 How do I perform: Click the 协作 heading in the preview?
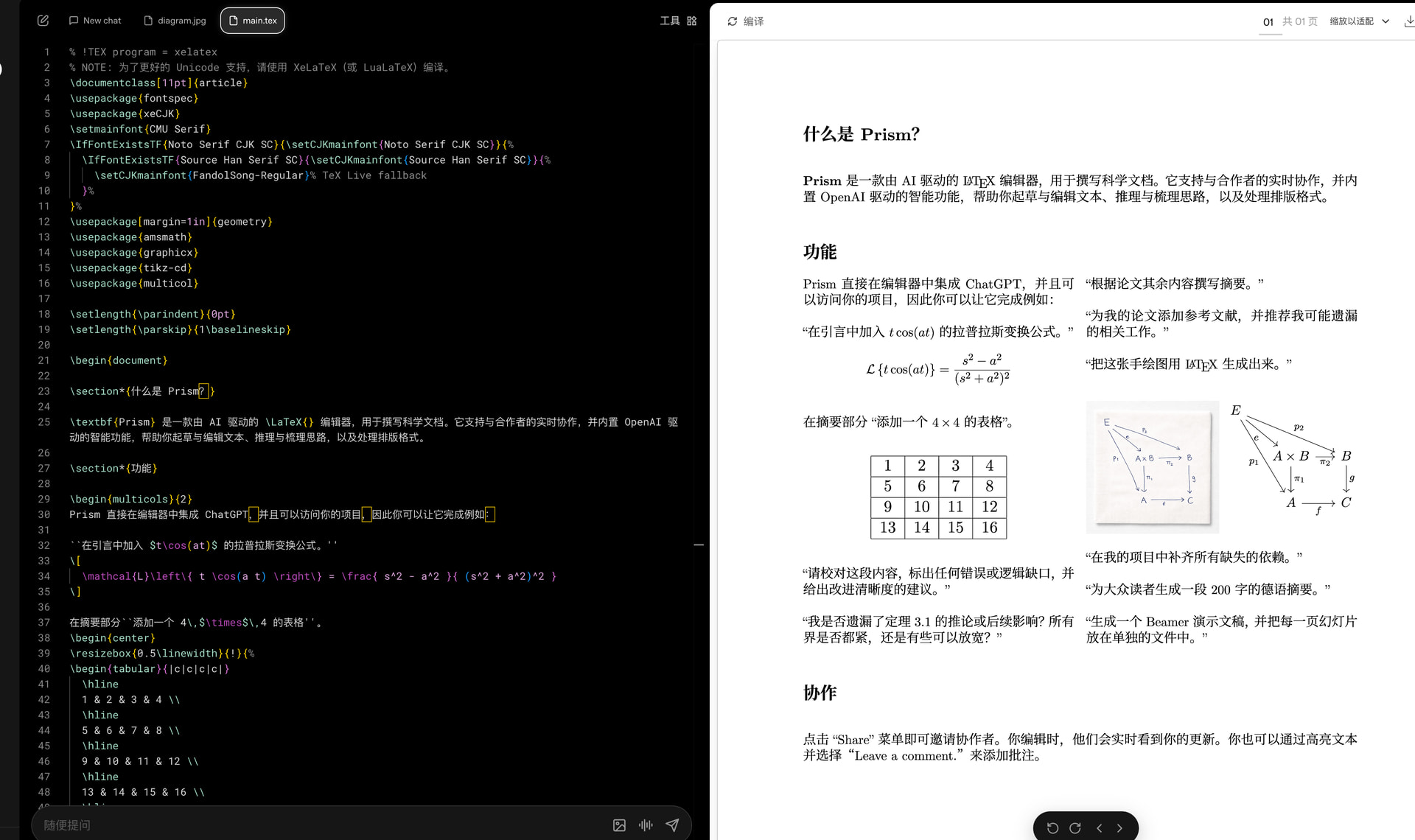[x=820, y=693]
